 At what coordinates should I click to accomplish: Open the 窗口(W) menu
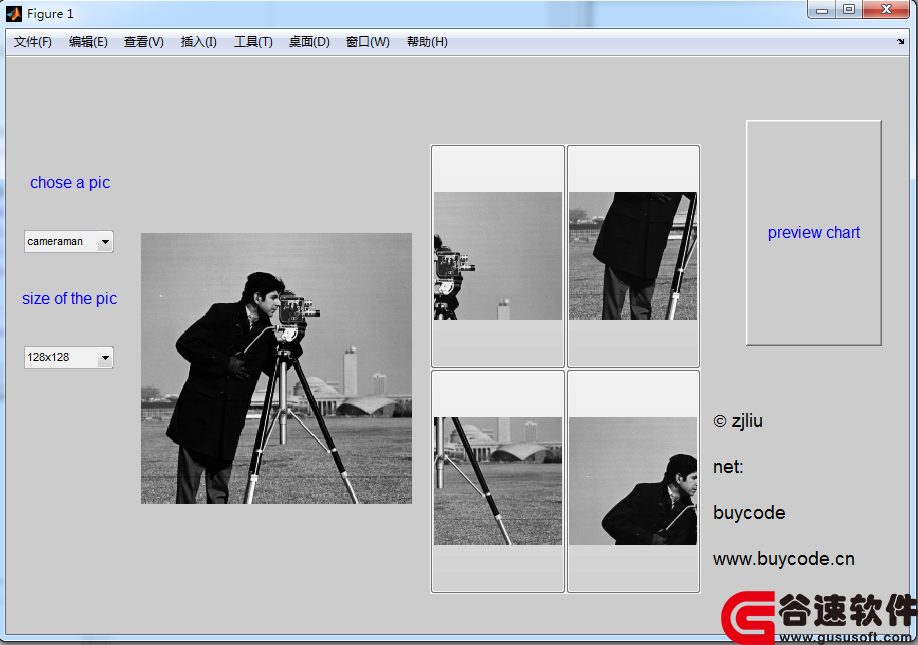click(368, 42)
